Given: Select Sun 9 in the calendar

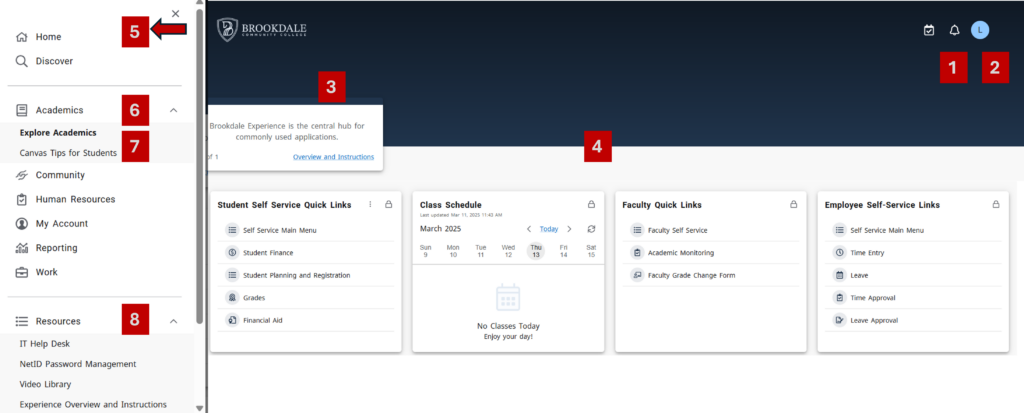Looking at the screenshot, I should 425,251.
